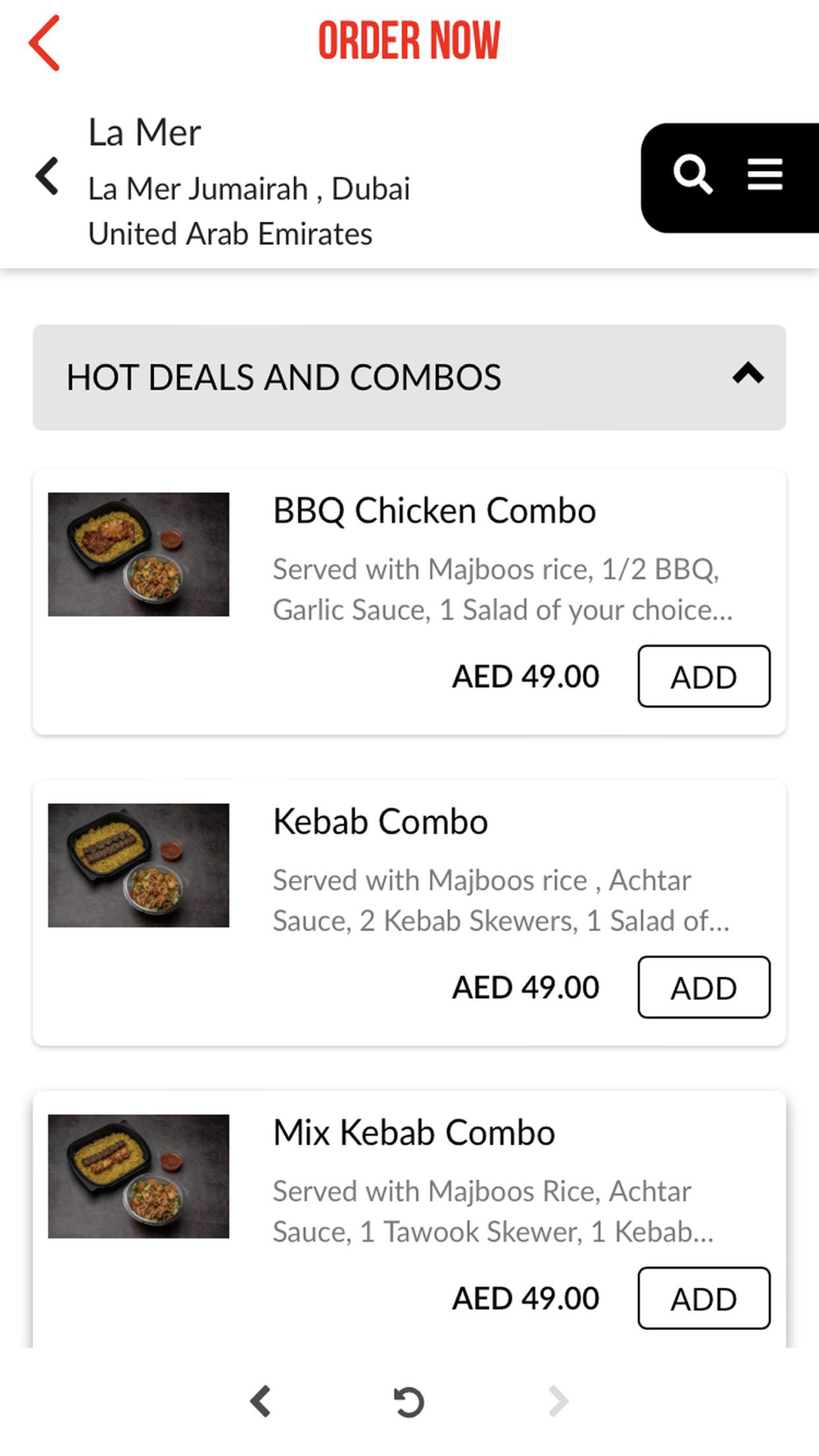Click the ORDER NOW header title
The image size is (819, 1456).
[x=409, y=41]
